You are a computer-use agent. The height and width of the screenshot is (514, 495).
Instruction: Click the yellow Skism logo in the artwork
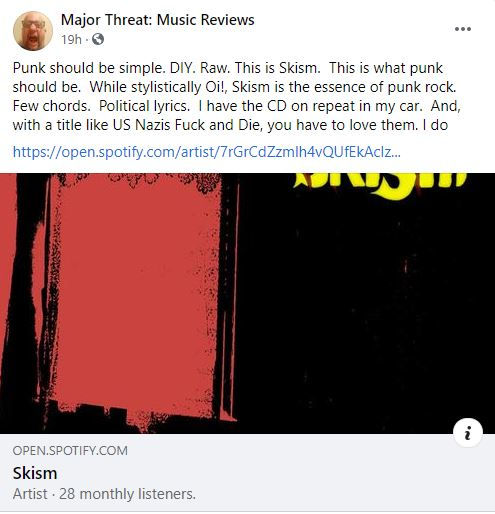coord(380,184)
